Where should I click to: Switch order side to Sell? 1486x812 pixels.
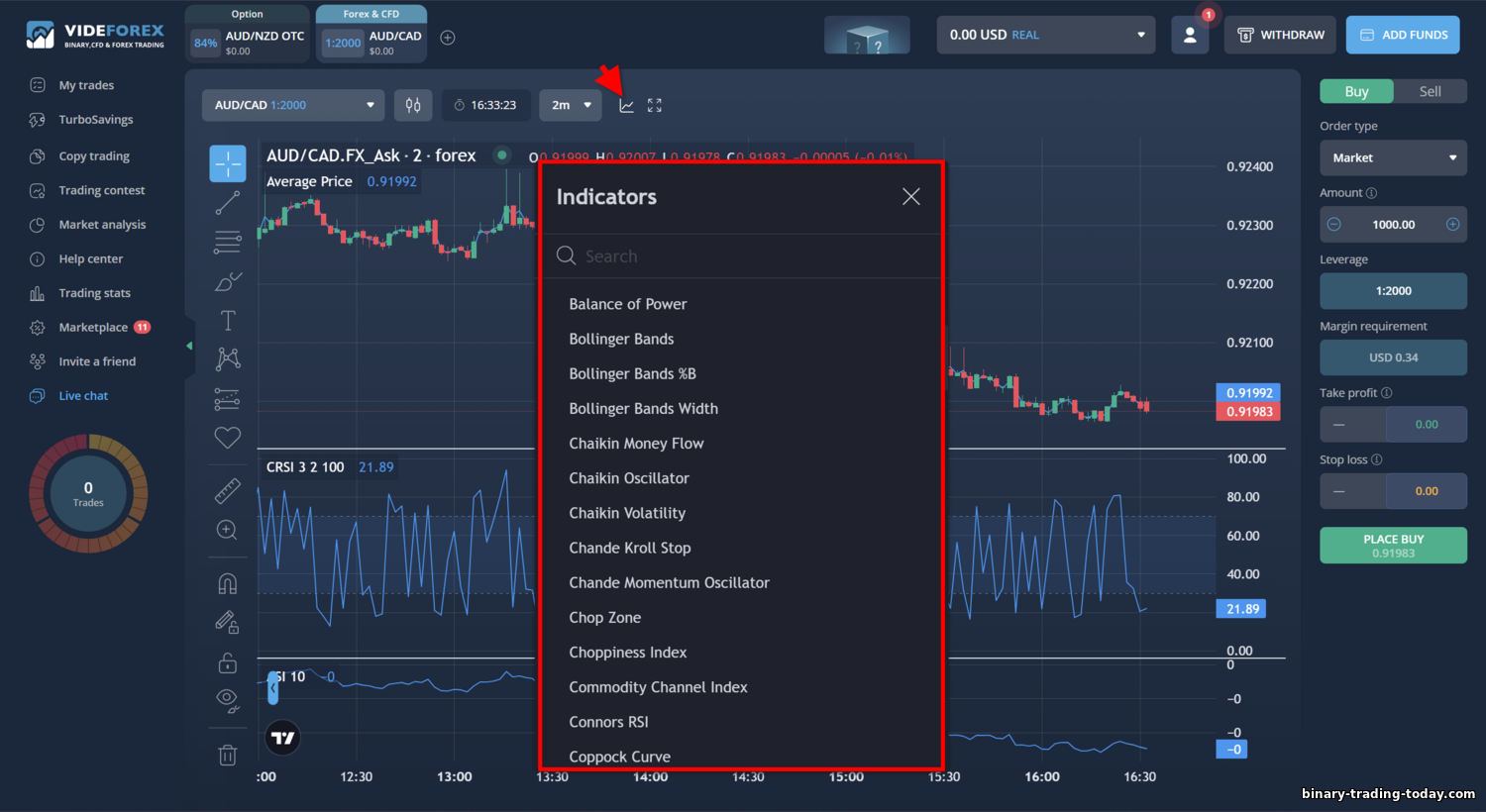tap(1430, 91)
